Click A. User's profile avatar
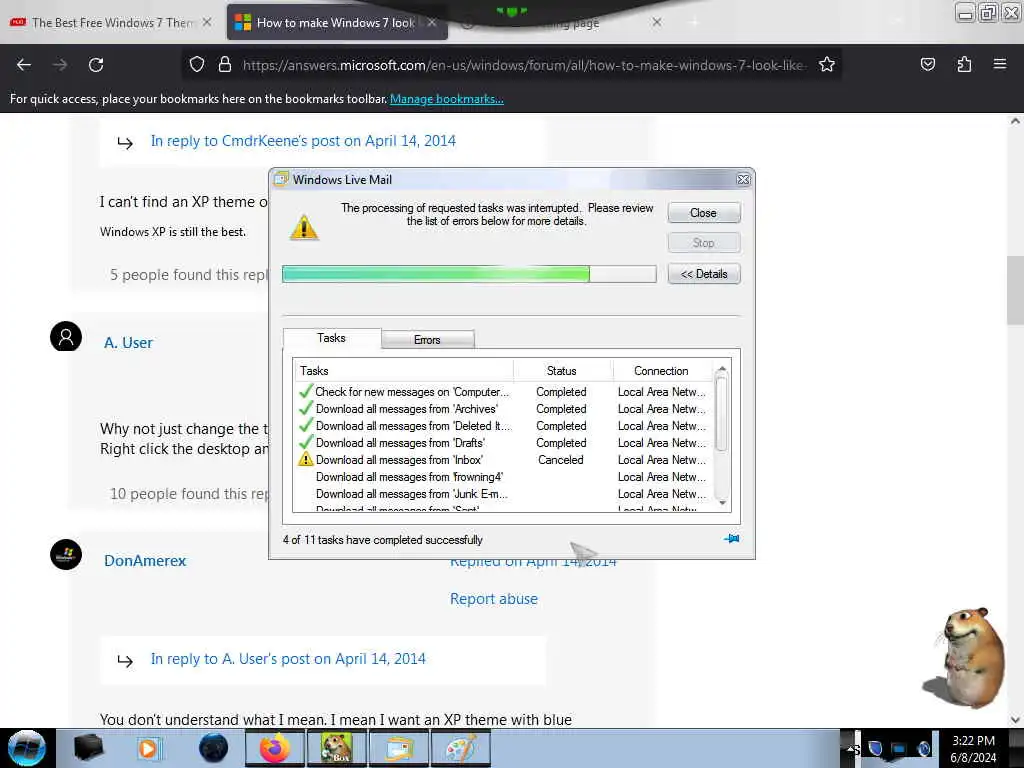The height and width of the screenshot is (768, 1024). click(x=66, y=336)
